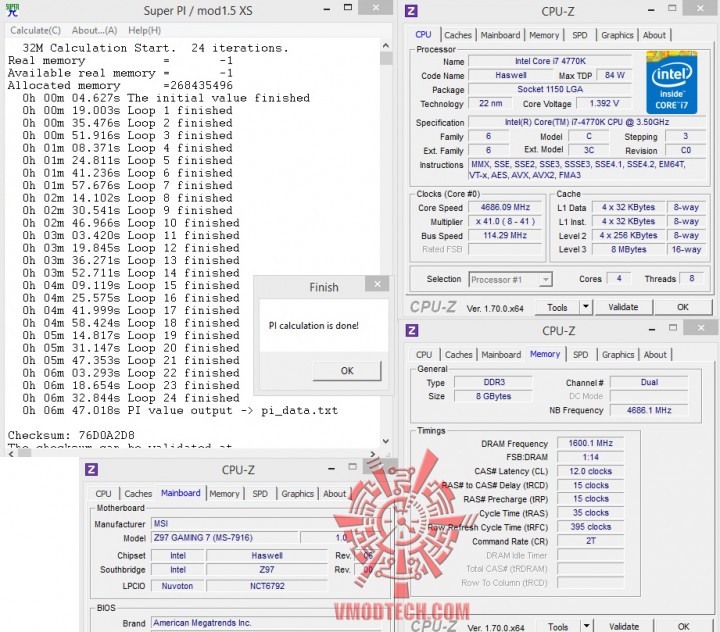Open CPU tab in Mainboard CPU-Z window
The width and height of the screenshot is (720, 632).
click(103, 494)
